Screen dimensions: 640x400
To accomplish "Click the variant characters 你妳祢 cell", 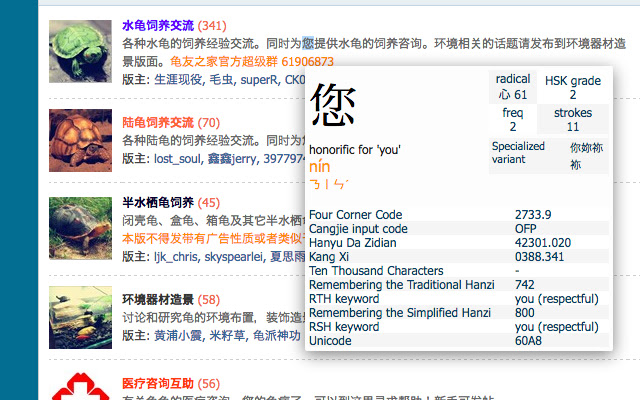I will [x=586, y=156].
